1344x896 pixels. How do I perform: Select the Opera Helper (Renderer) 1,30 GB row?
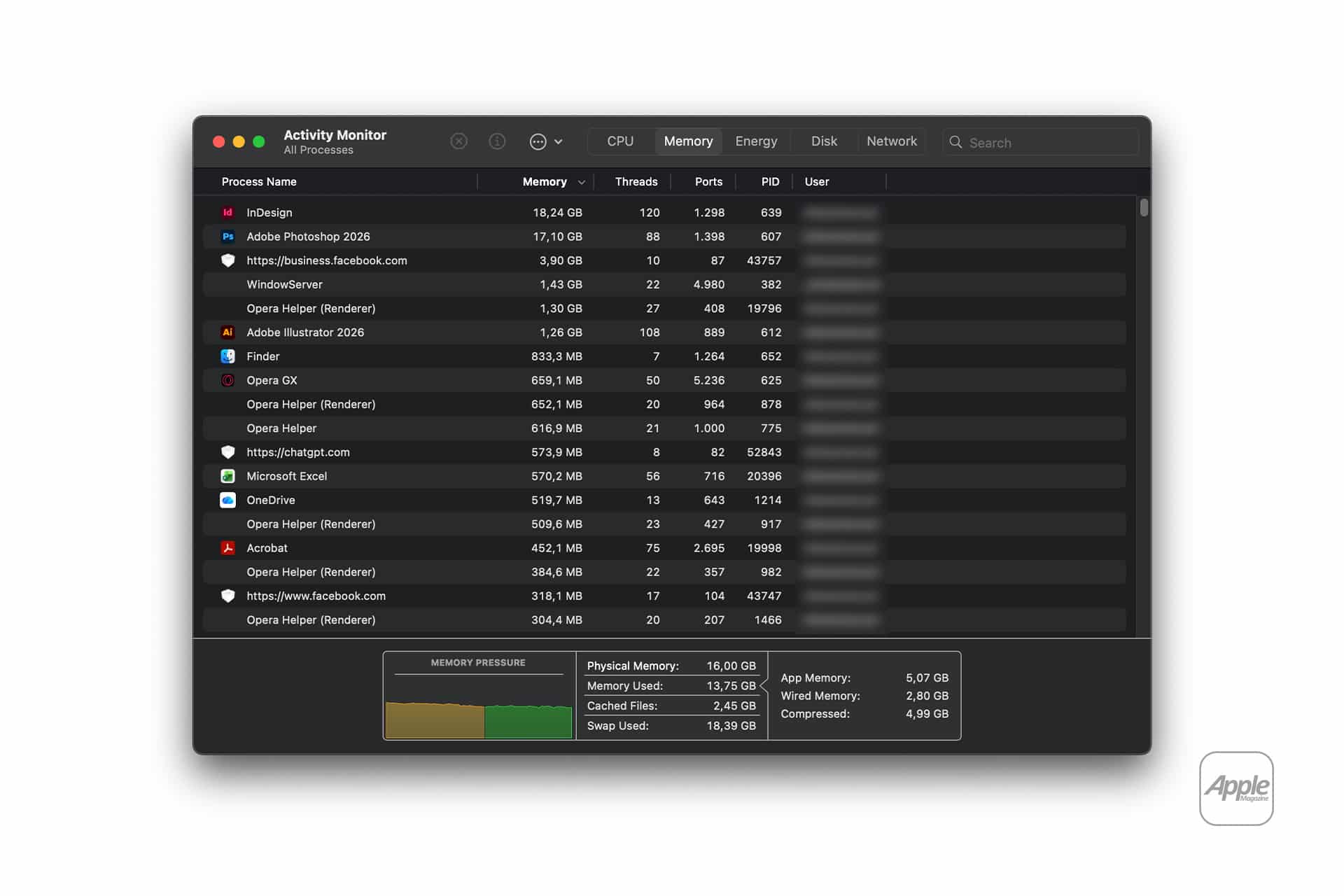tap(664, 309)
